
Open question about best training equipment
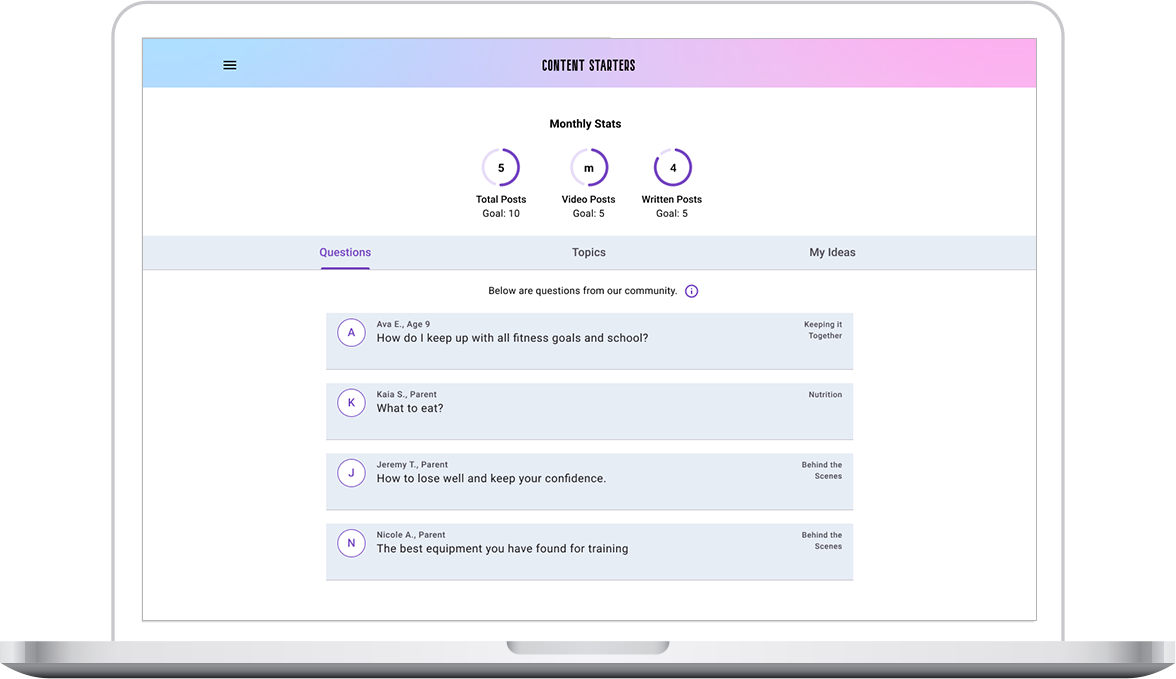[x=502, y=548]
